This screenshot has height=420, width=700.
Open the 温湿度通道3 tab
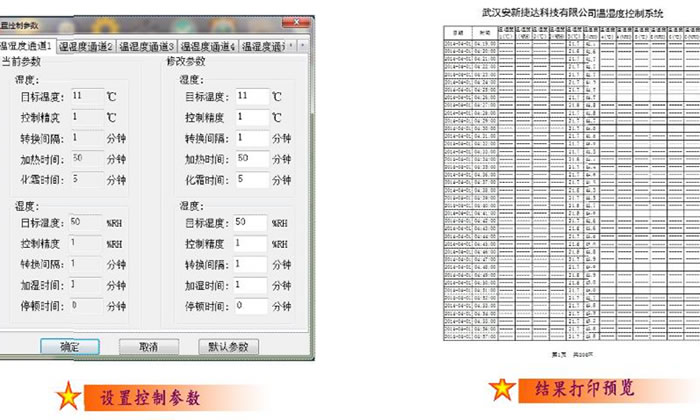[x=147, y=46]
